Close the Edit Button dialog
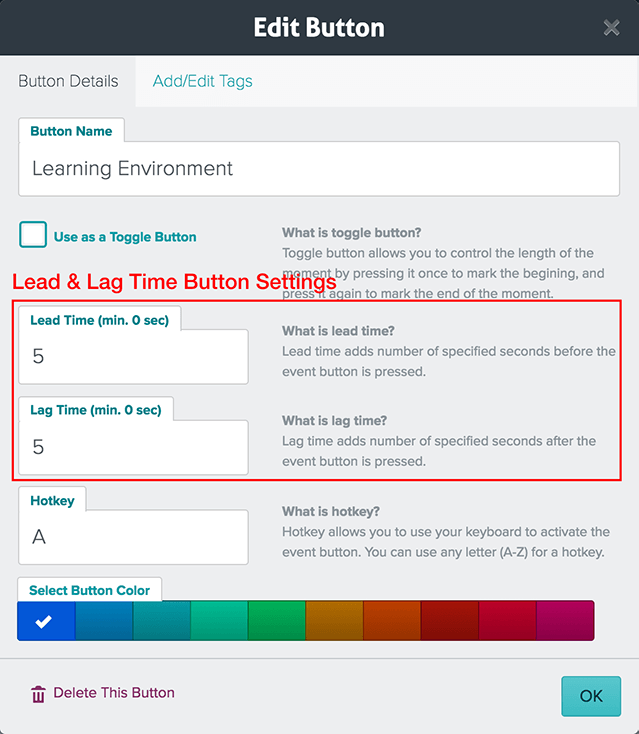 pyautogui.click(x=611, y=28)
